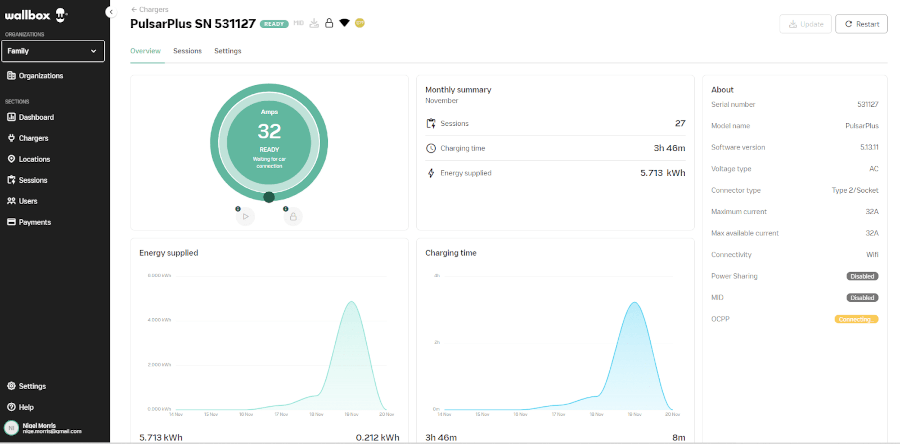Click the lock charger button under dial
The image size is (900, 444).
coord(293,216)
